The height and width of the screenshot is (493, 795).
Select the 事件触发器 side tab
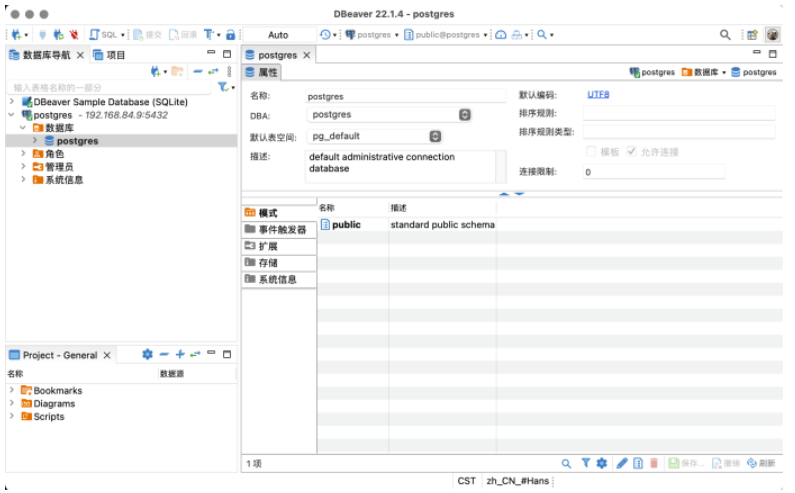pos(279,230)
